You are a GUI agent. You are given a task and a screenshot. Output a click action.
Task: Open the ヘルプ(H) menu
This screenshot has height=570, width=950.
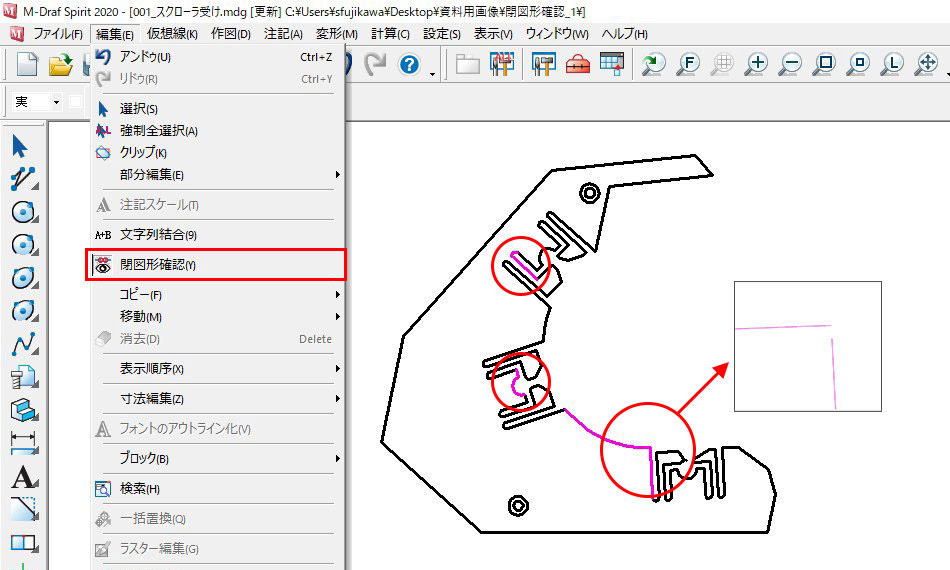coord(625,34)
